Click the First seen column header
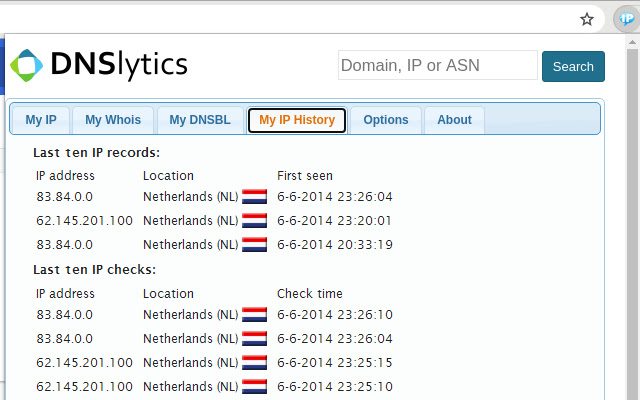640x400 pixels. pos(305,176)
